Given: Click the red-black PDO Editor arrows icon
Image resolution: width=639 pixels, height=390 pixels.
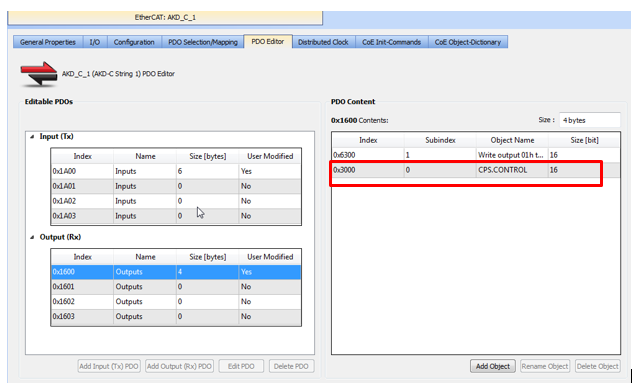Looking at the screenshot, I should click(39, 74).
